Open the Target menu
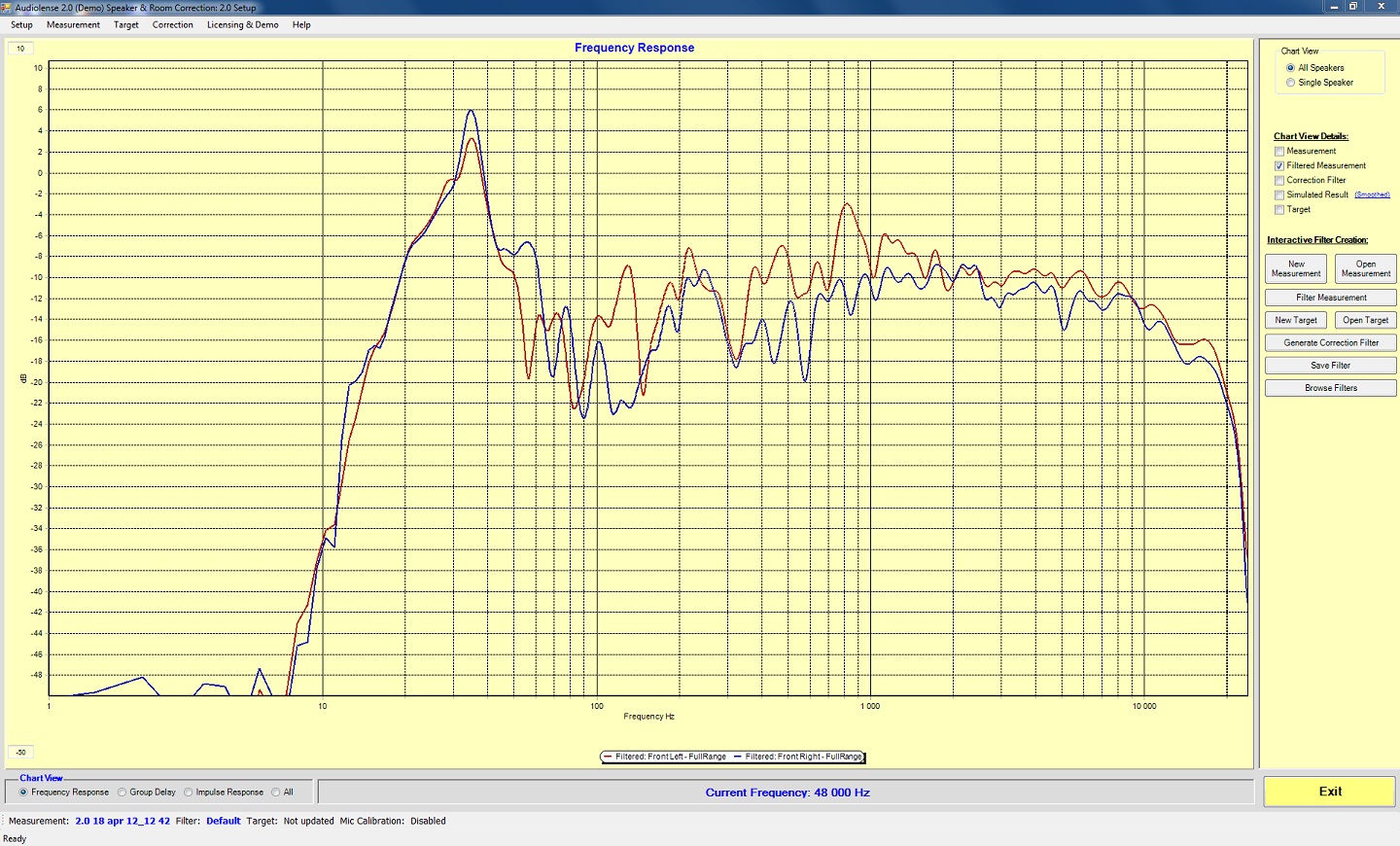Viewport: 1400px width, 846px height. coord(126,25)
